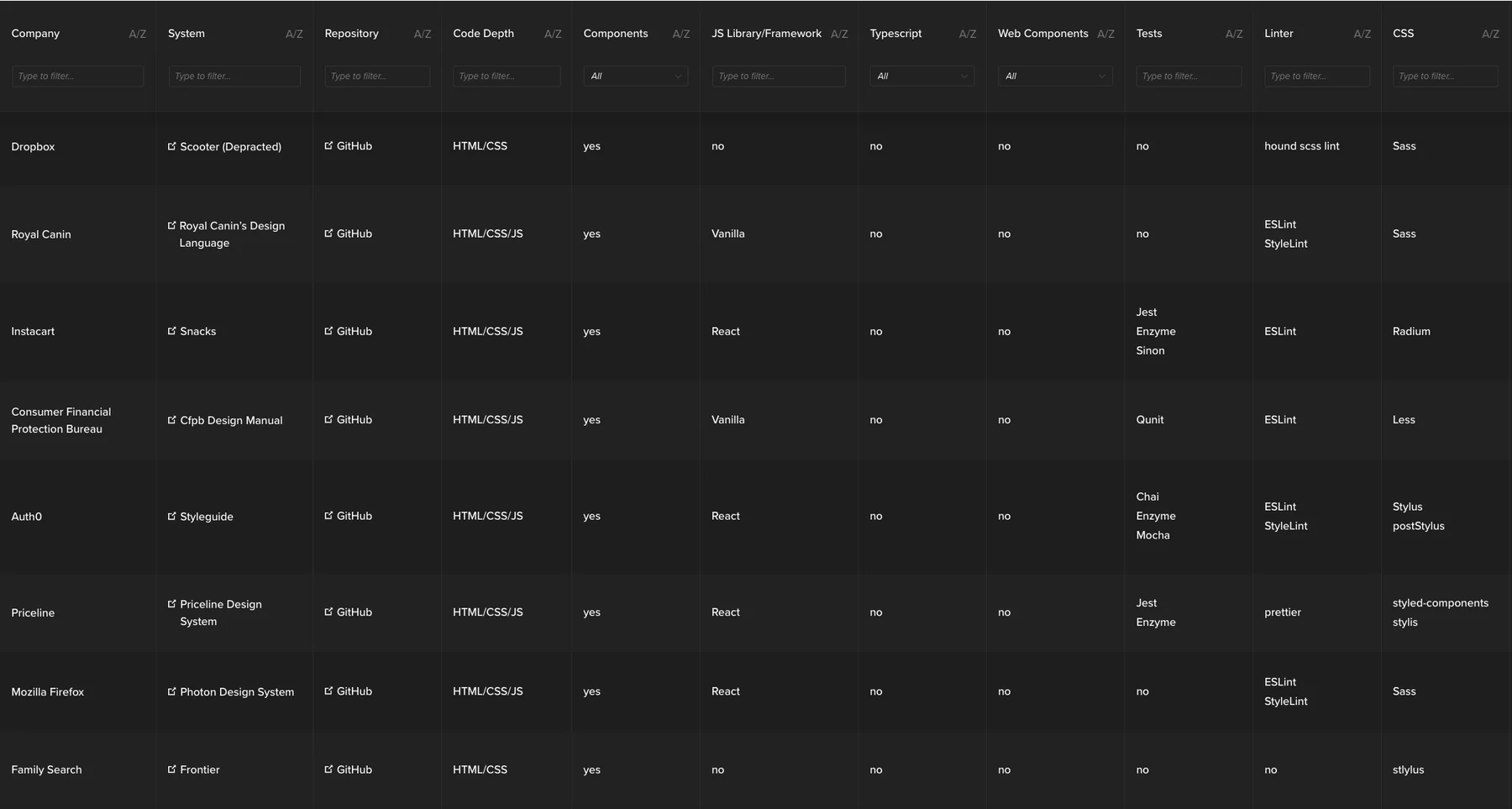Click external link icon beside Cfpb Design Manual
The image size is (1512, 809).
click(172, 420)
